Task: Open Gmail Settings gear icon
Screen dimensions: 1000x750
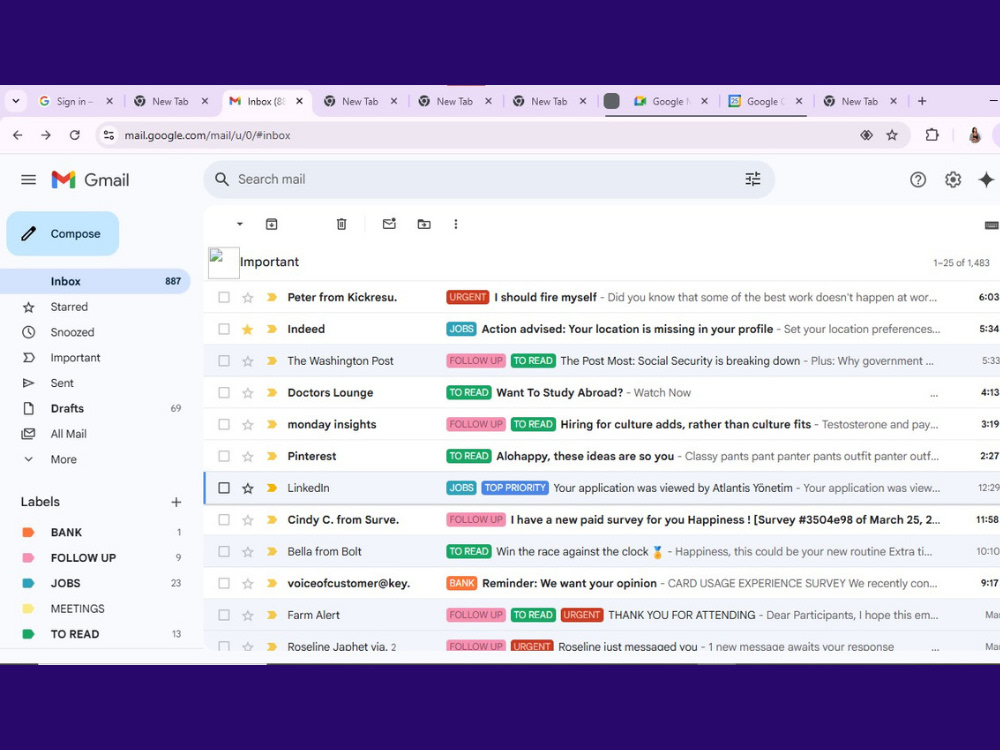Action: tap(953, 180)
